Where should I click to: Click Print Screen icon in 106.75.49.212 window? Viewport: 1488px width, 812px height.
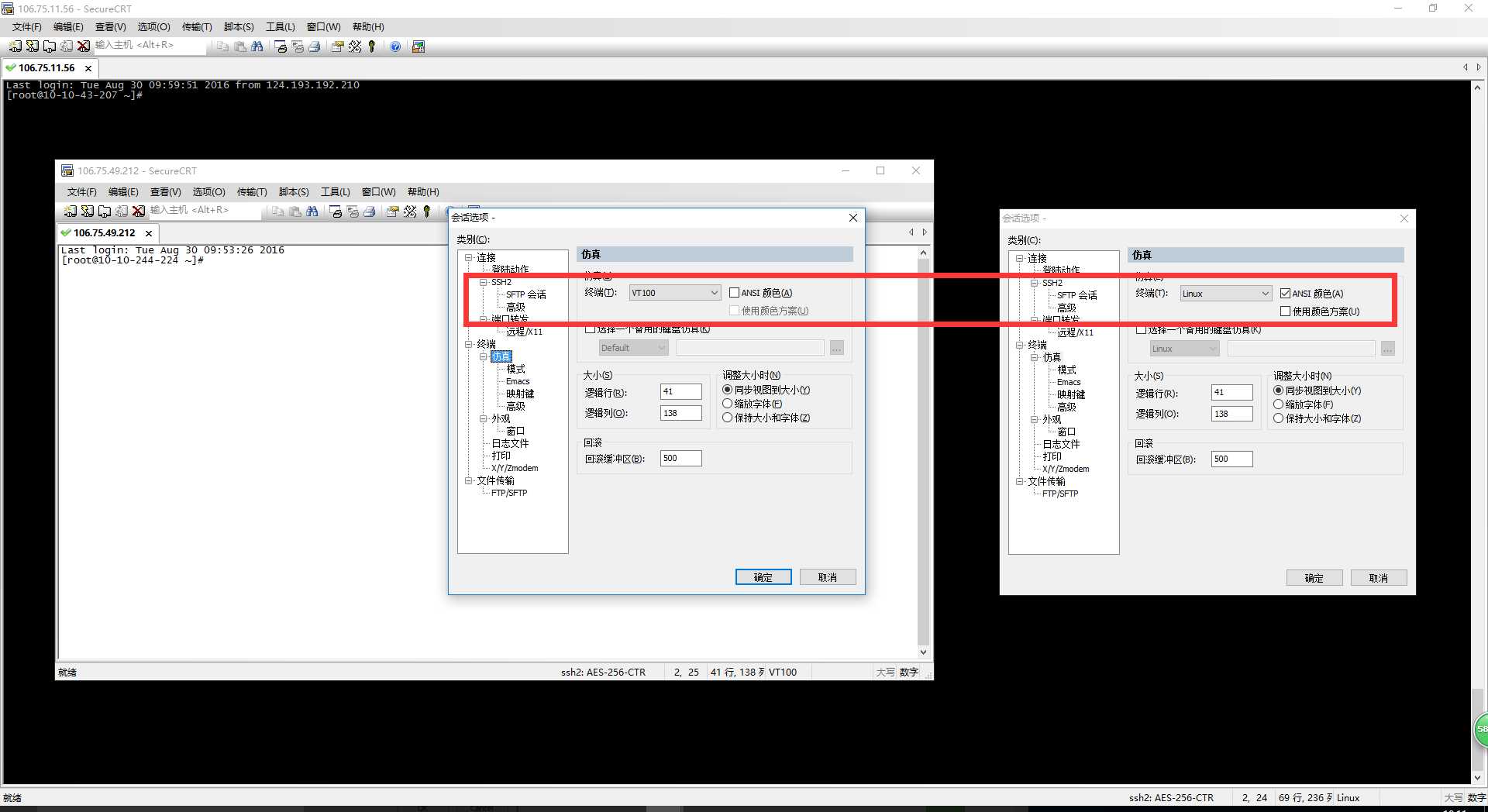tap(336, 212)
